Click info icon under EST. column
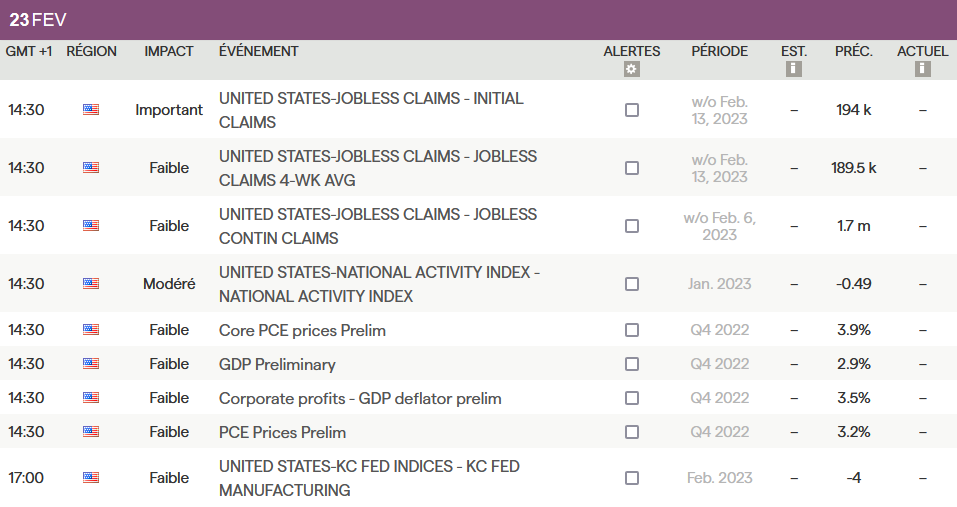This screenshot has width=957, height=507. point(794,69)
